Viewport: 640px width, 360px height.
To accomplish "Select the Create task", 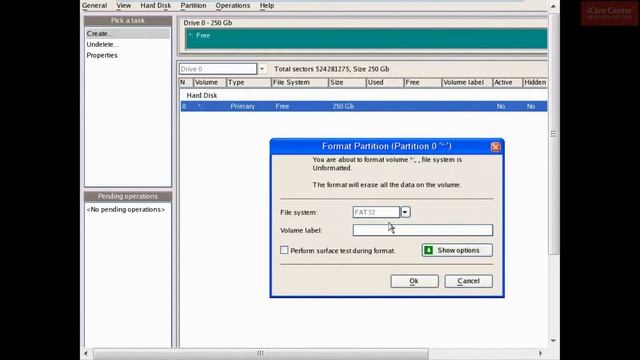I will click(127, 33).
